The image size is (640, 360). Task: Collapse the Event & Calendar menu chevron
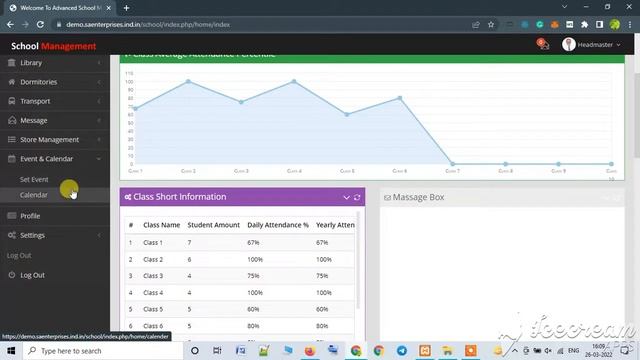99,159
